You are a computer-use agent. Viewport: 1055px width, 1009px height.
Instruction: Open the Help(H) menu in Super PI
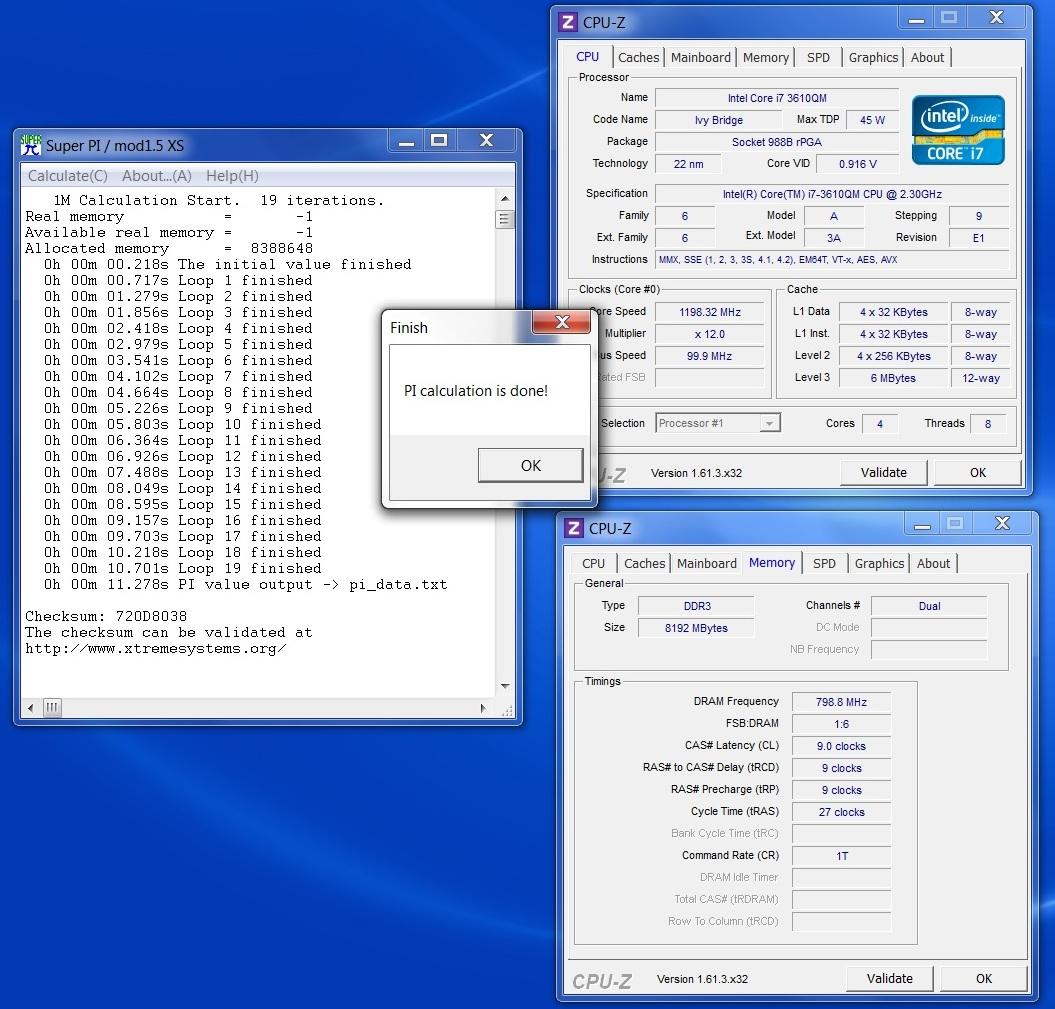click(x=232, y=176)
